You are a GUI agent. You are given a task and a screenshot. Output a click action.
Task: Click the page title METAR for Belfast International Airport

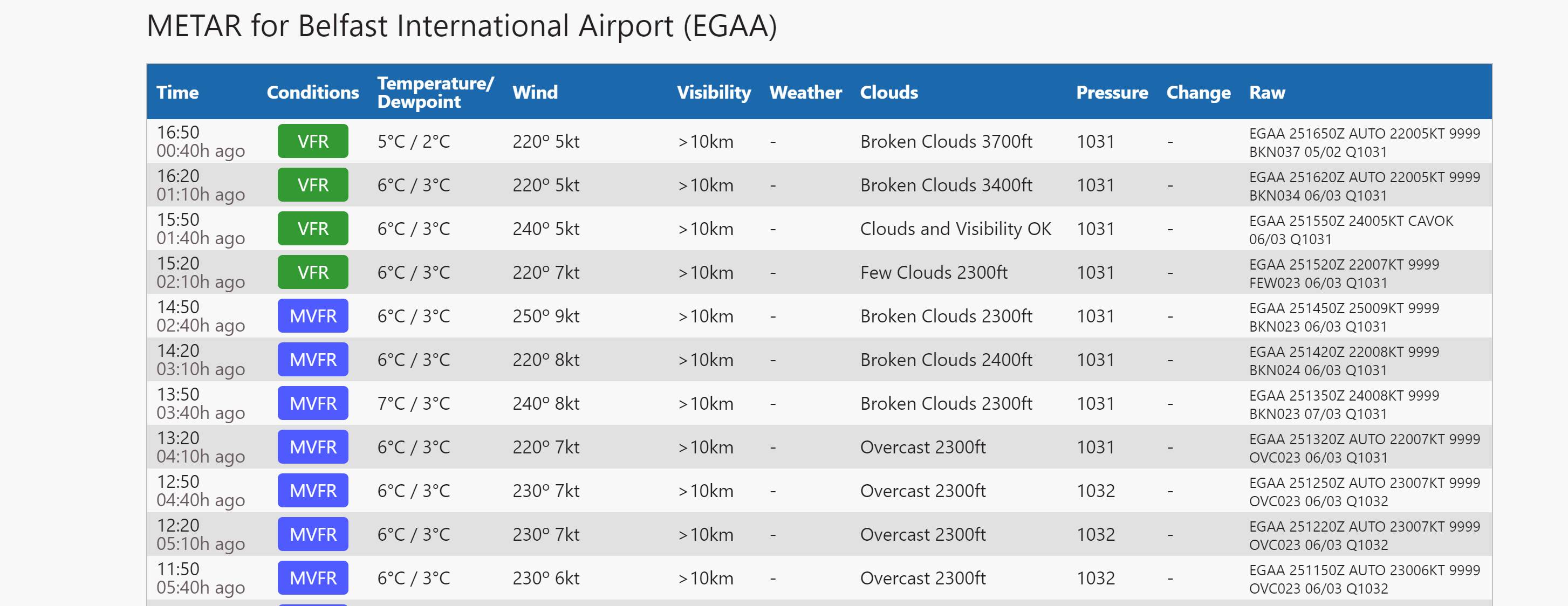click(461, 26)
